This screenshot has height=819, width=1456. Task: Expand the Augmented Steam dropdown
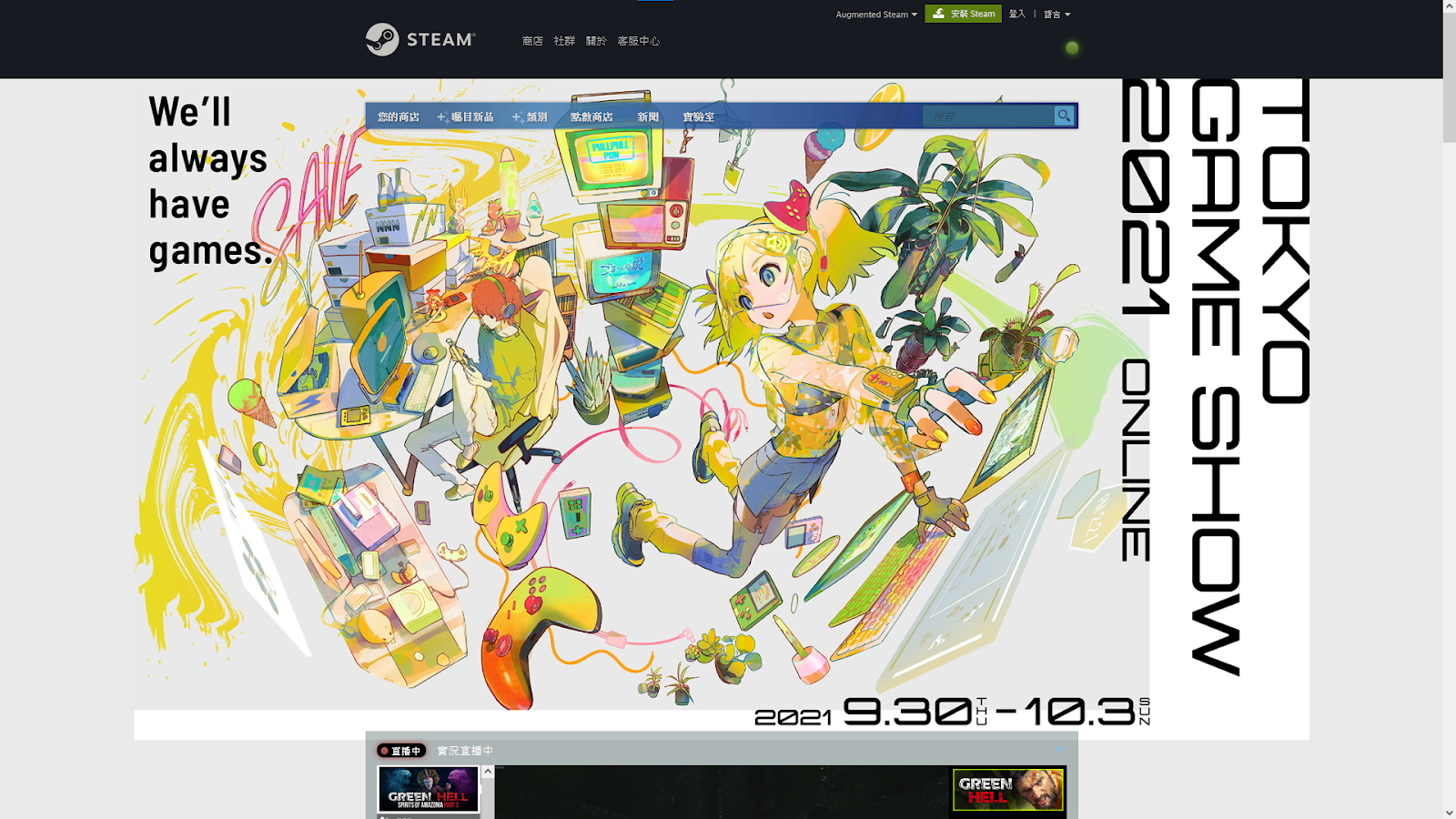click(876, 15)
